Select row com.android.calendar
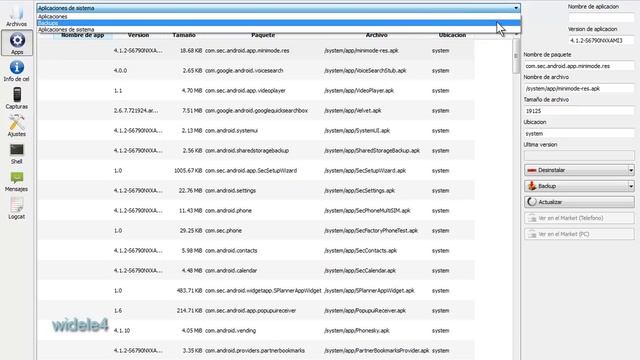This screenshot has width=640, height=360. point(256,271)
